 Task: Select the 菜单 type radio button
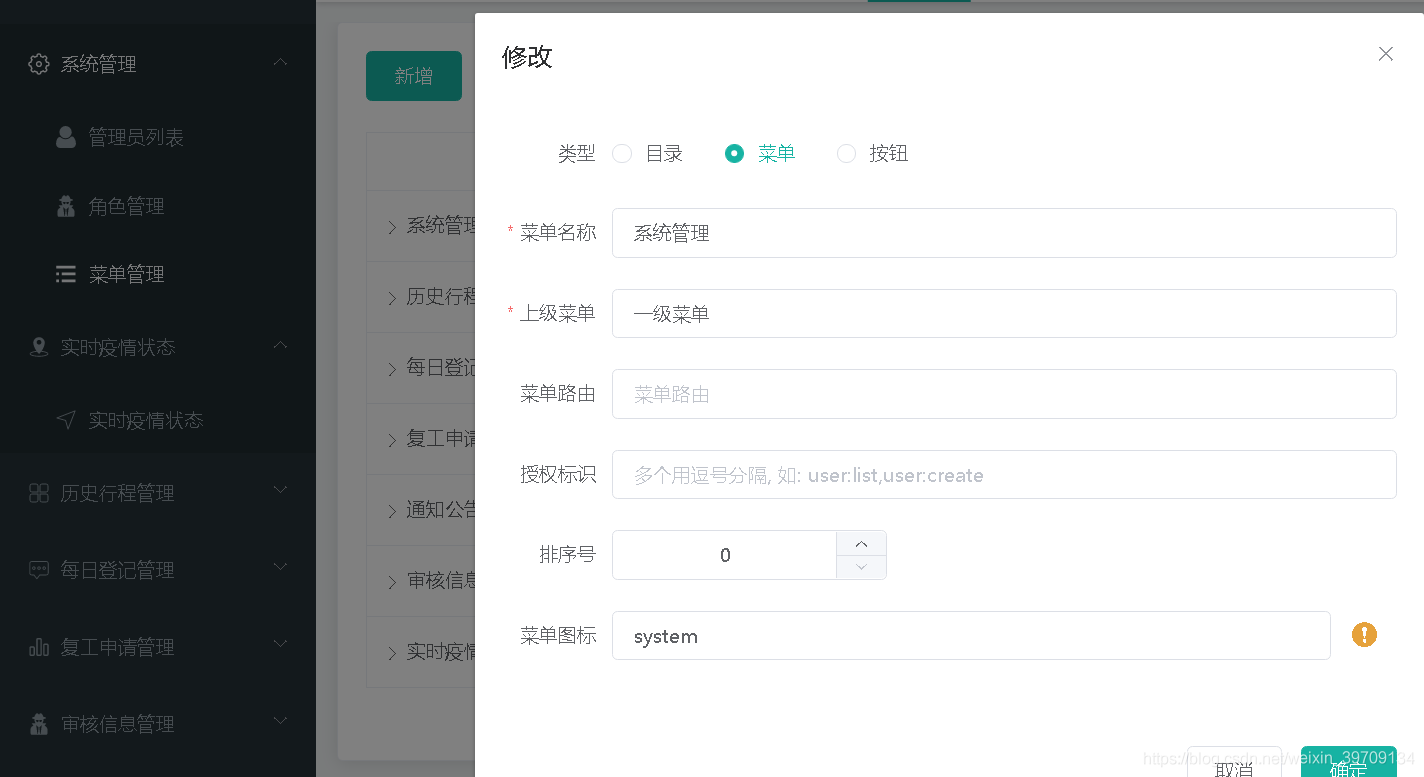pos(734,153)
